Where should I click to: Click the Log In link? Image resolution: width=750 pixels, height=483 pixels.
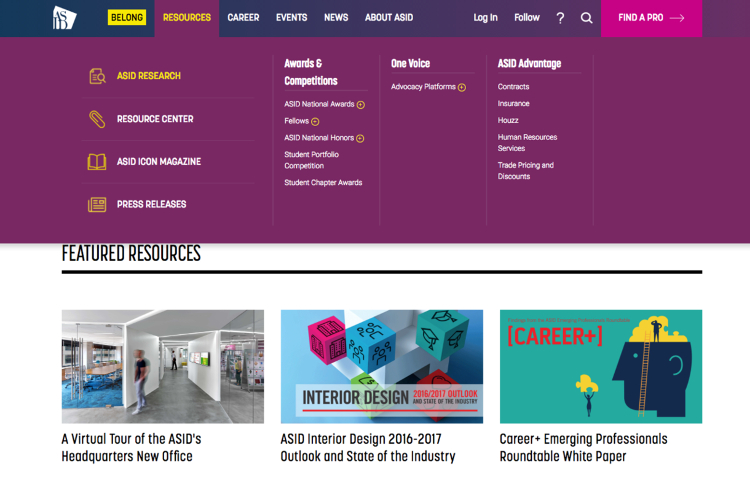(x=485, y=18)
